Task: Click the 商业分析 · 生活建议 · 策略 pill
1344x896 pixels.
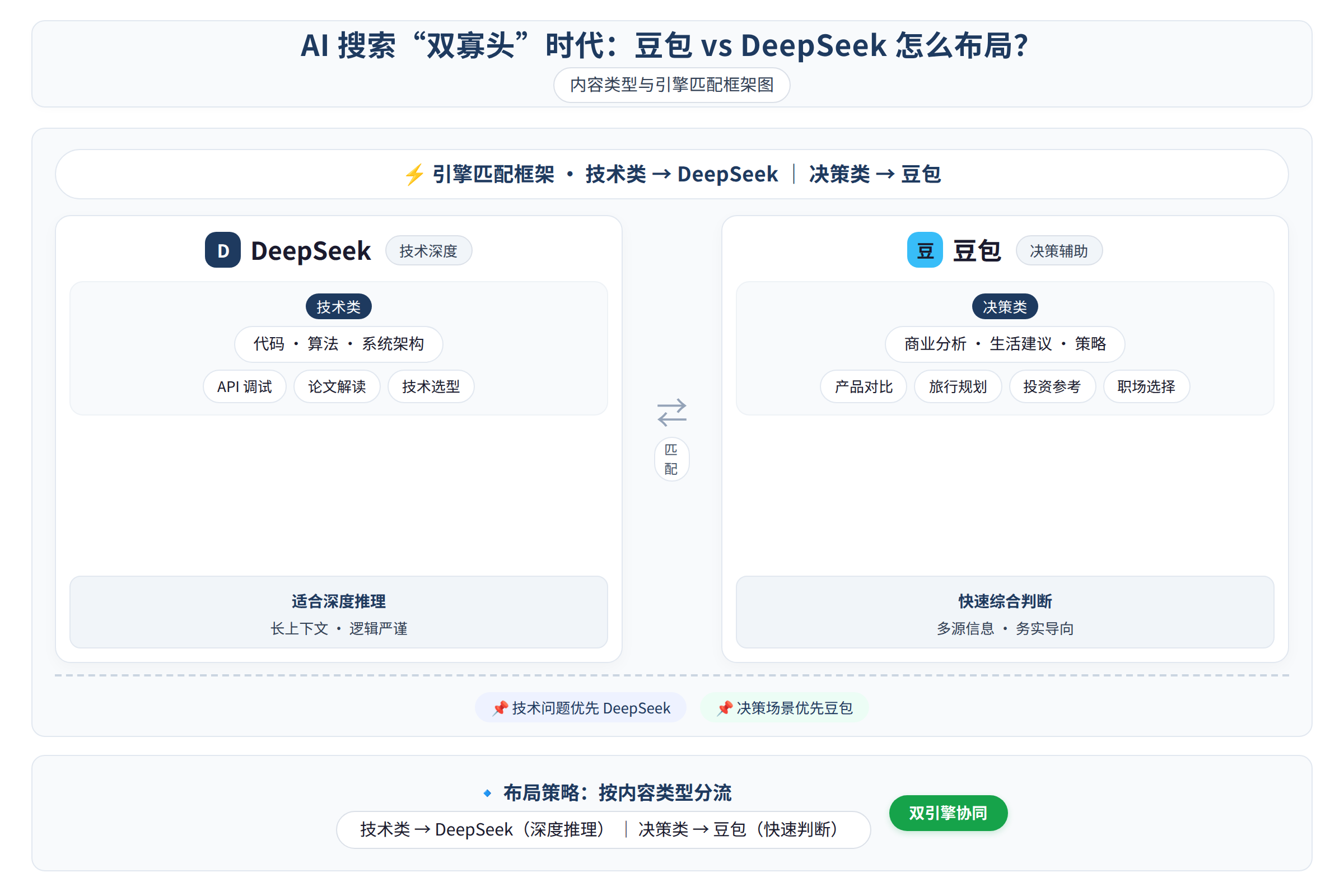Action: (x=1005, y=344)
